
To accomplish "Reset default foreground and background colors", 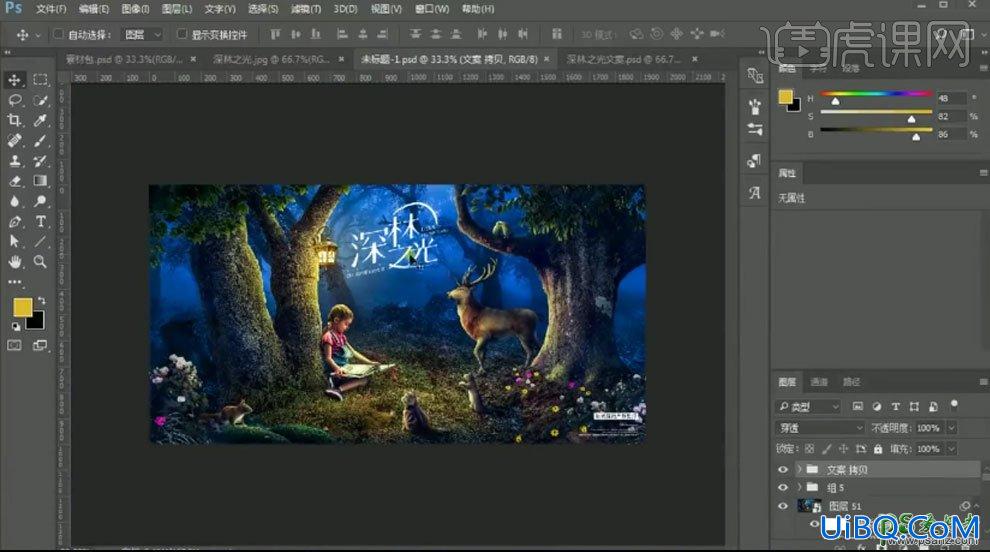I will coord(16,327).
